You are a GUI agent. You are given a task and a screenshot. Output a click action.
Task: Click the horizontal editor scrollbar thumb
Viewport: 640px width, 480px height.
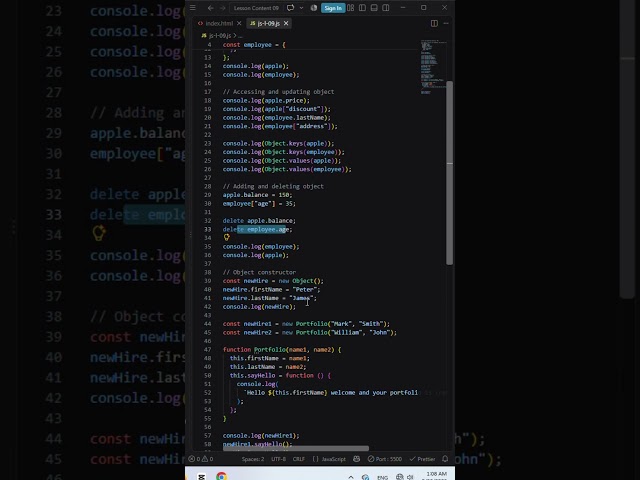(x=296, y=448)
